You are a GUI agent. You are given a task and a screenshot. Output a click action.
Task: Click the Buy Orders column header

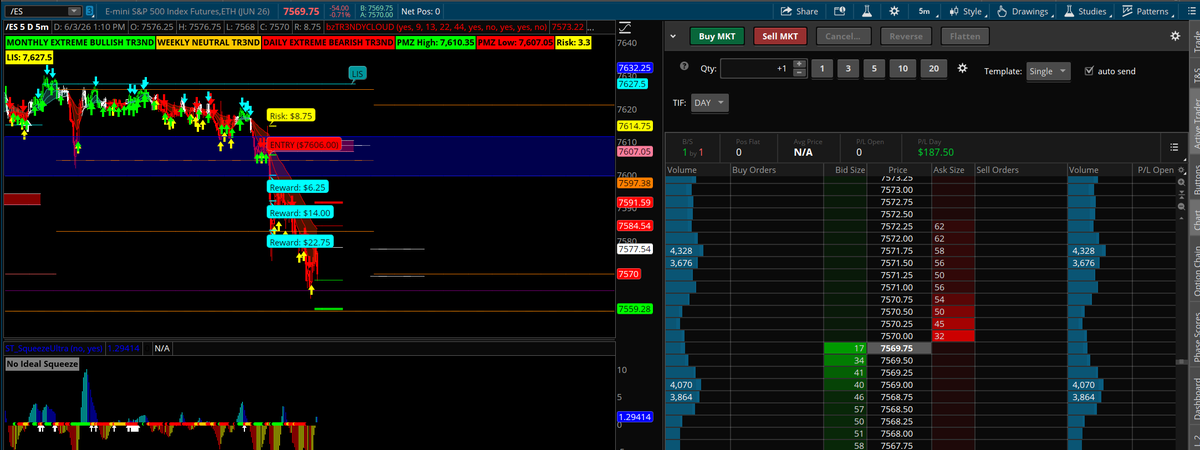(775, 170)
